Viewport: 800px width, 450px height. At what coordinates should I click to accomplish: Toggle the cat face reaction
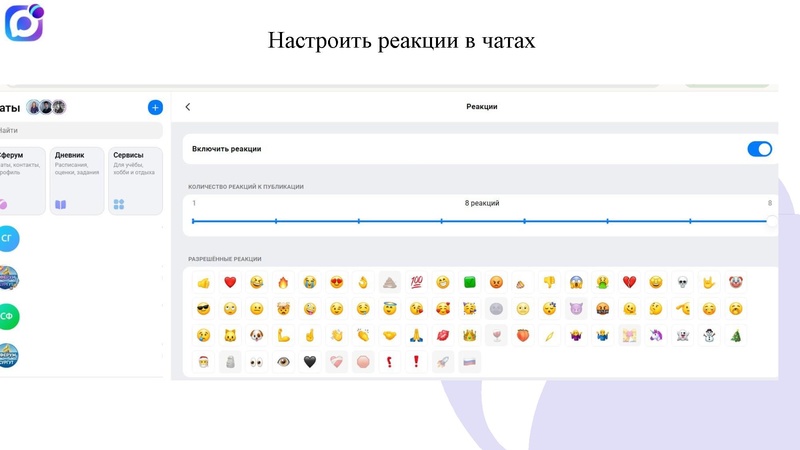pos(230,335)
